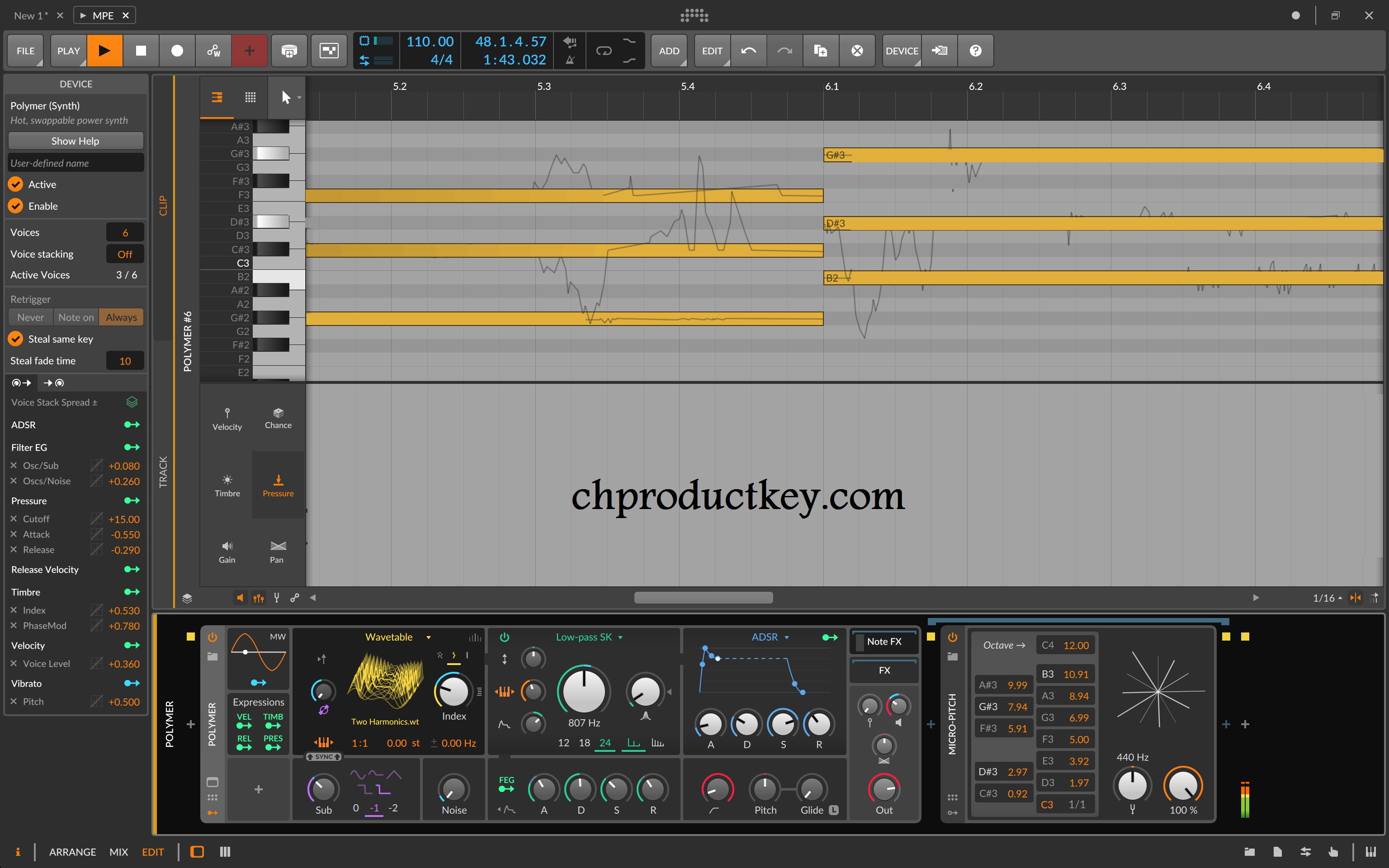Screen dimensions: 1389x868
Task: Click the horizontal timeline scrollbar
Action: (x=703, y=598)
